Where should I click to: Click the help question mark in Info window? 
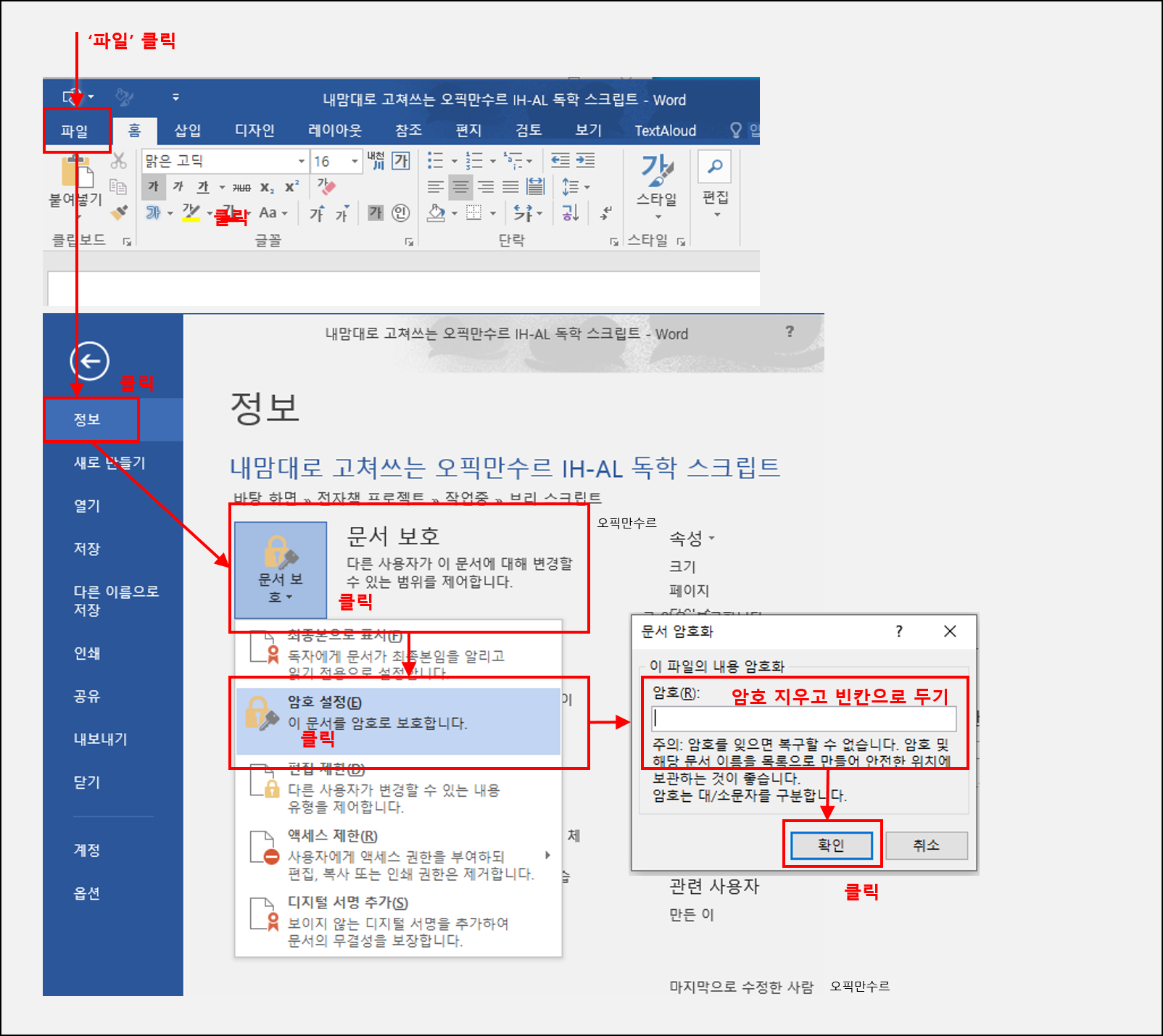tap(790, 331)
